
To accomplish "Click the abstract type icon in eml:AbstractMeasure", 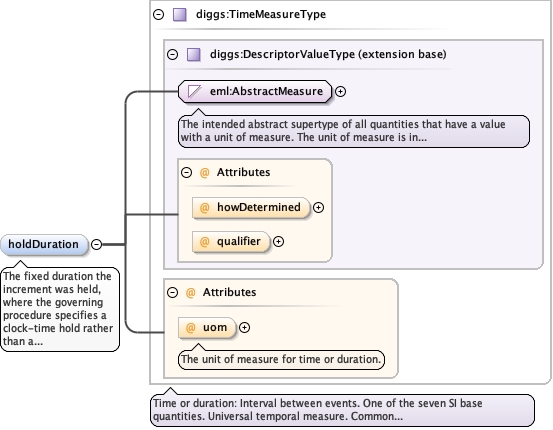I will (194, 91).
